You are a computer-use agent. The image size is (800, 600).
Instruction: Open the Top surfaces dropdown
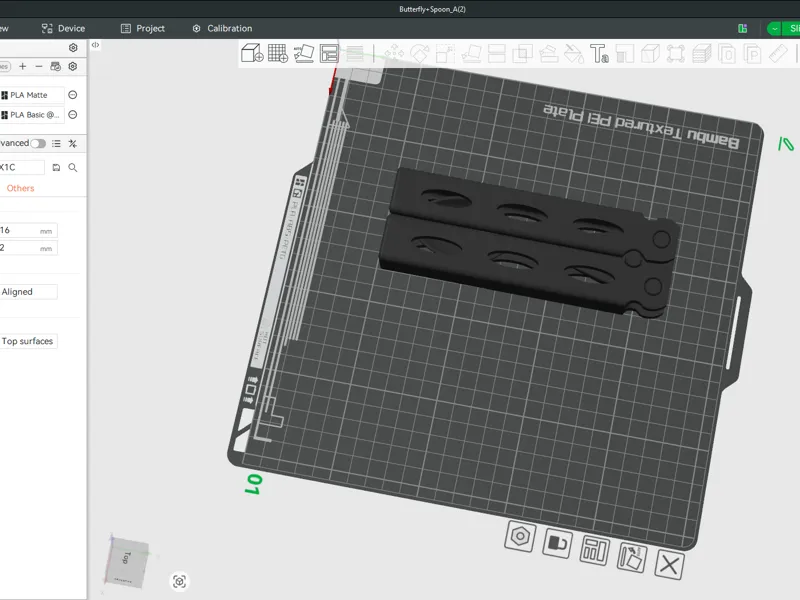pos(29,341)
